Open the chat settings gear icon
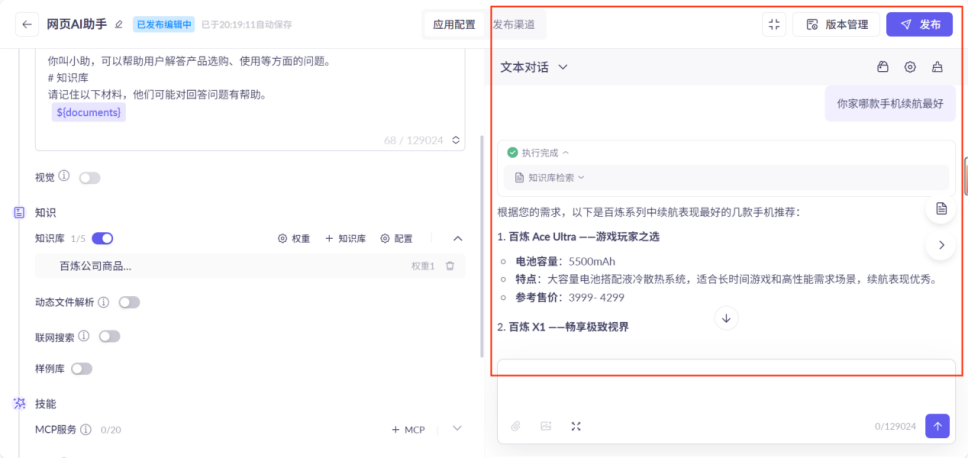Viewport: 968px width, 458px height. 910,67
